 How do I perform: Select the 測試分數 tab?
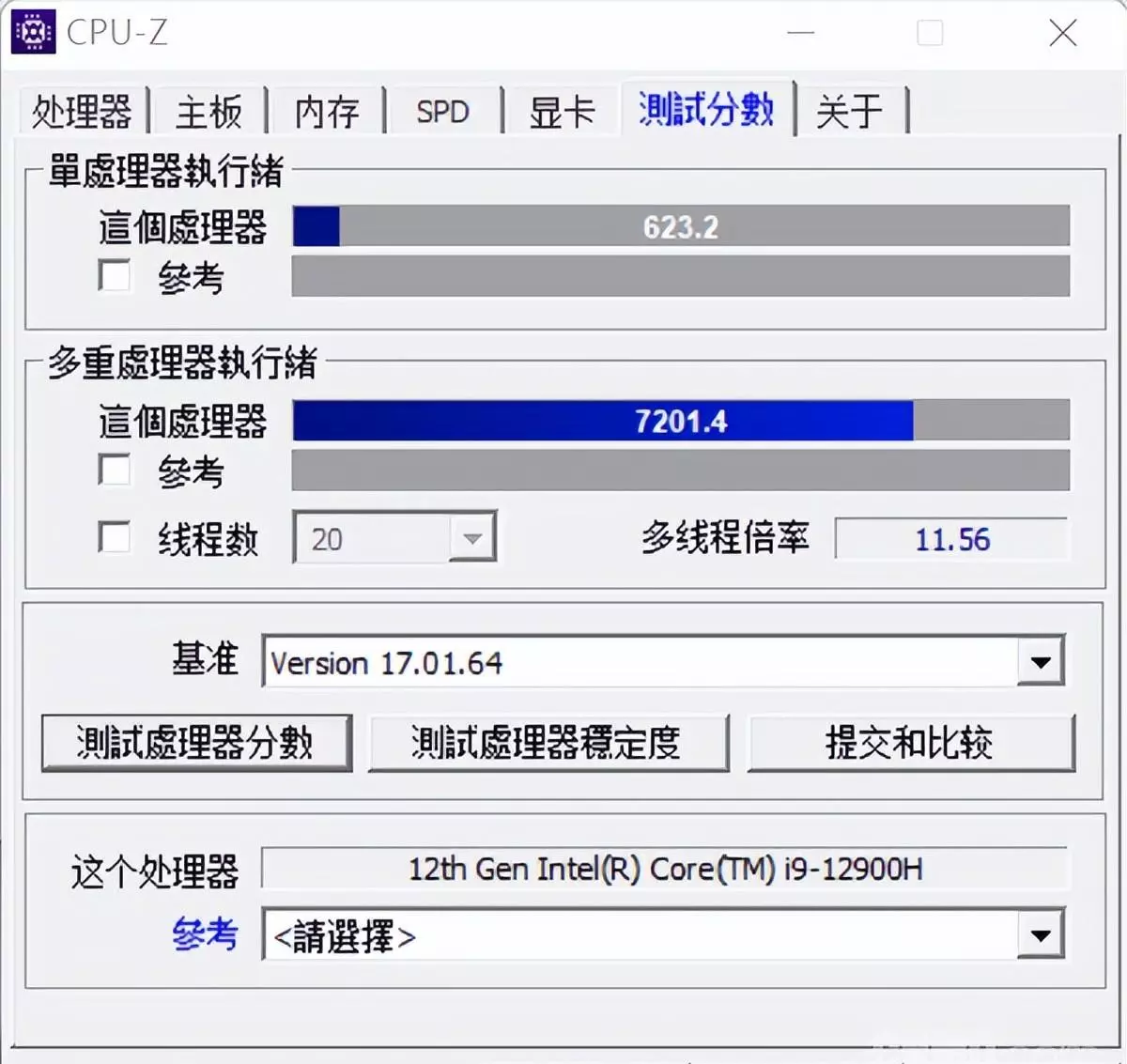coord(706,110)
